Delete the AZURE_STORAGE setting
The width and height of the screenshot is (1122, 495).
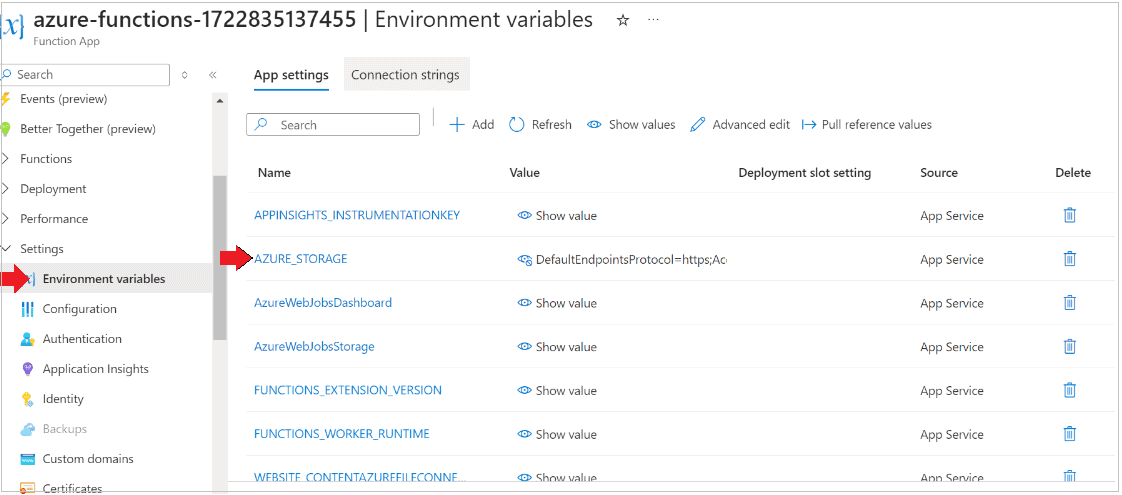click(1070, 259)
